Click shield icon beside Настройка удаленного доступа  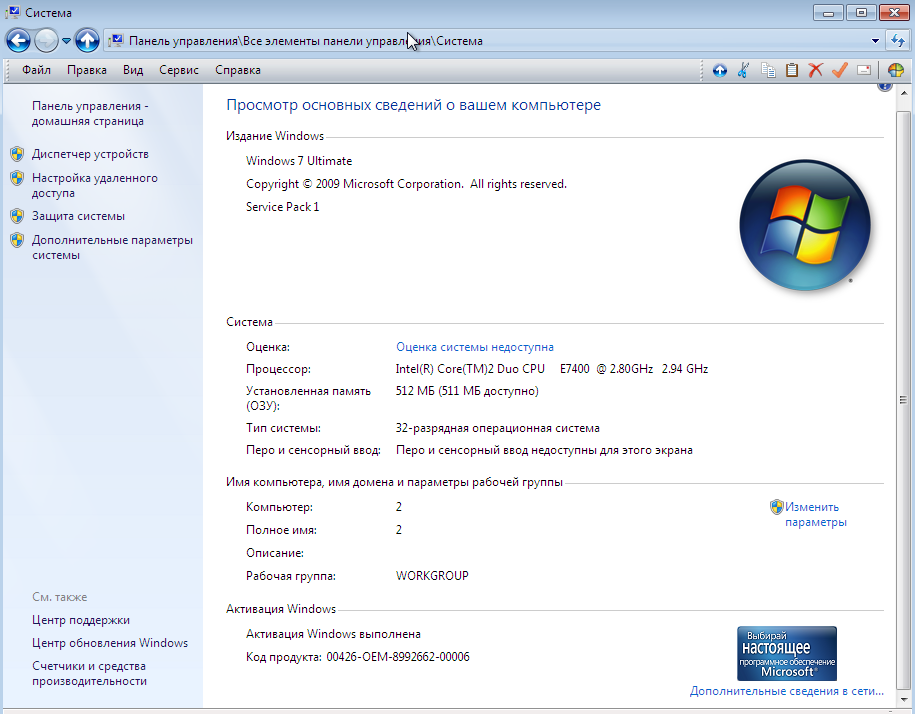(x=17, y=178)
